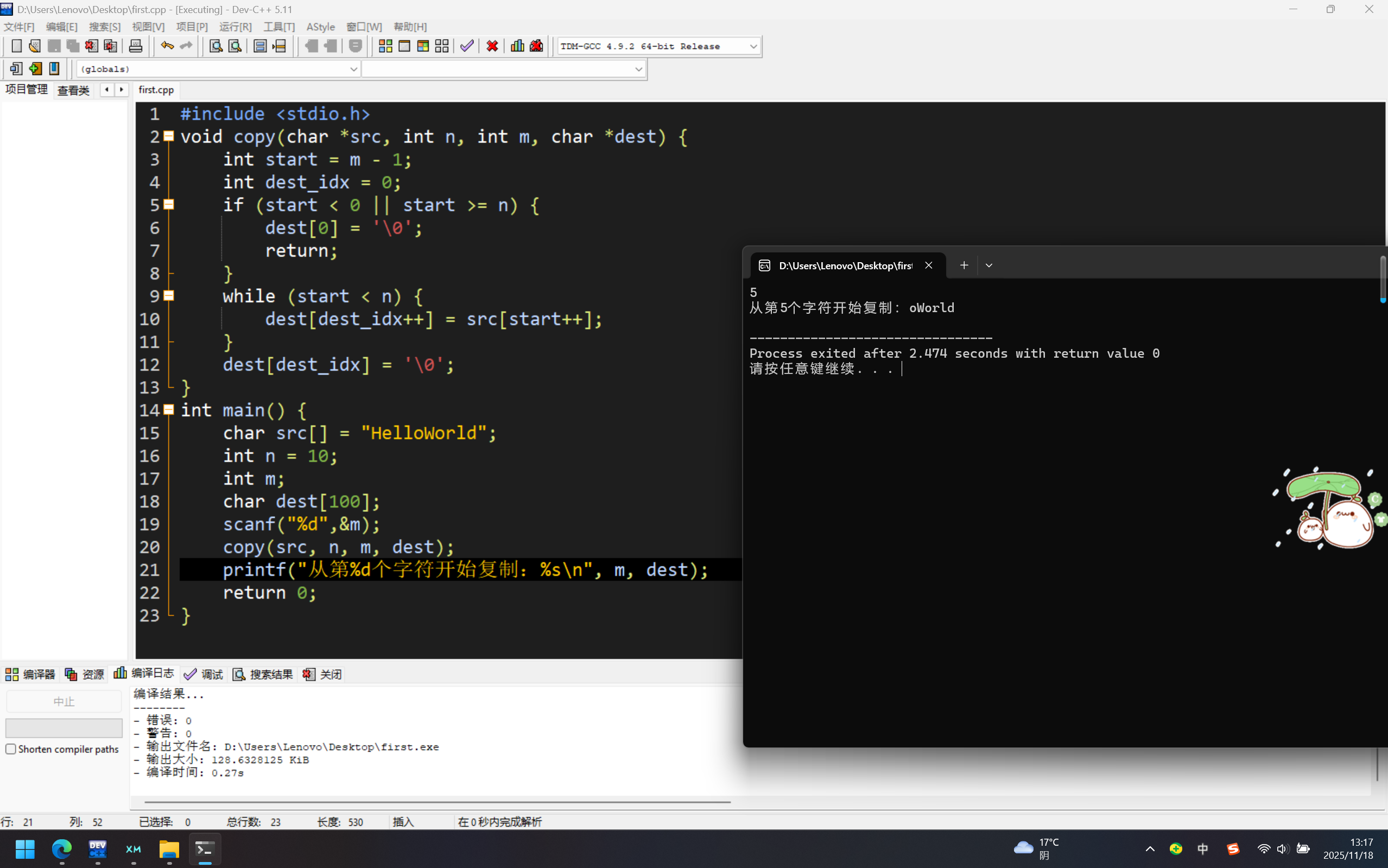Viewport: 1388px width, 868px height.
Task: Click the red X stop execution icon
Action: pyautogui.click(x=492, y=46)
